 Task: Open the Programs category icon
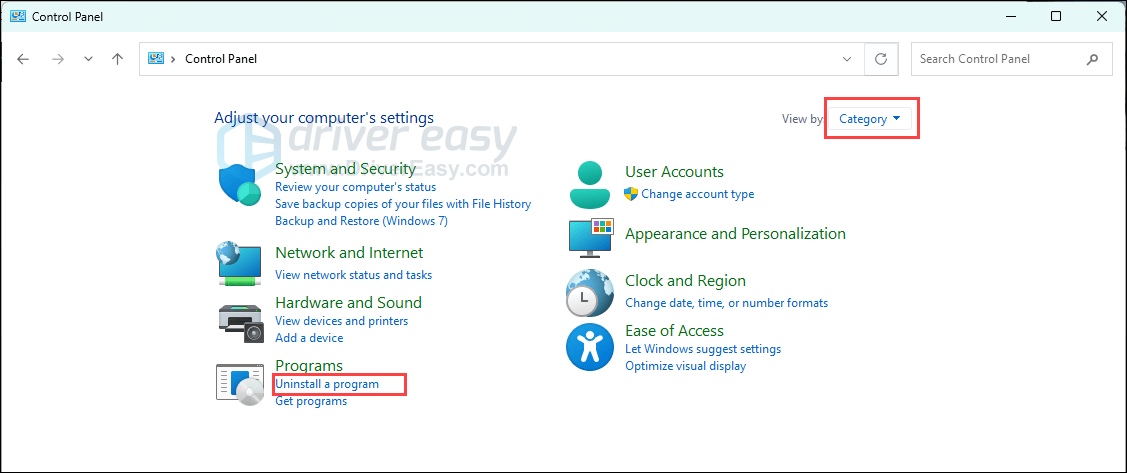[240, 383]
